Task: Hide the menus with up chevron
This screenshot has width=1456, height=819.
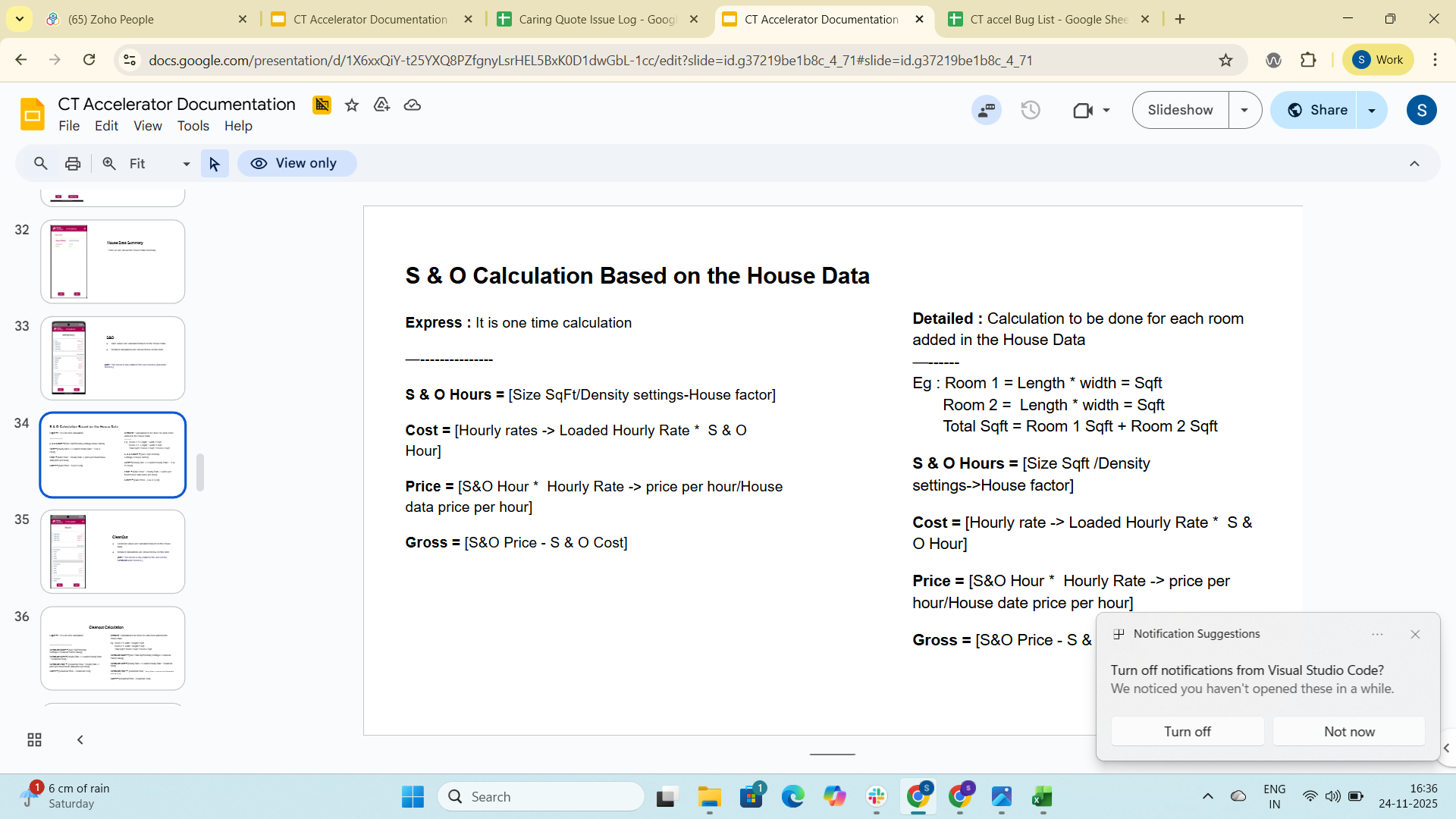Action: click(x=1414, y=164)
